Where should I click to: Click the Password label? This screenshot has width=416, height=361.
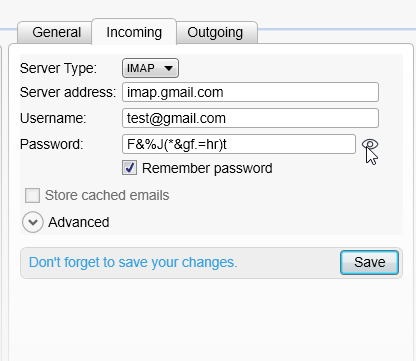[x=52, y=144]
